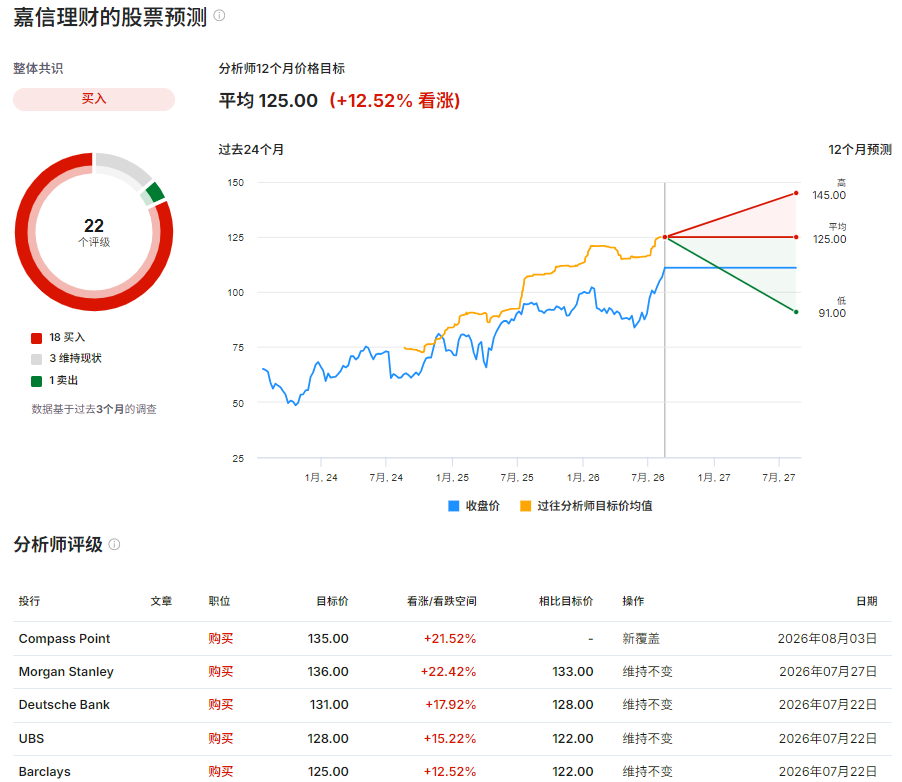The image size is (902, 782).
Task: Select the Barclays row name
Action: 44,772
